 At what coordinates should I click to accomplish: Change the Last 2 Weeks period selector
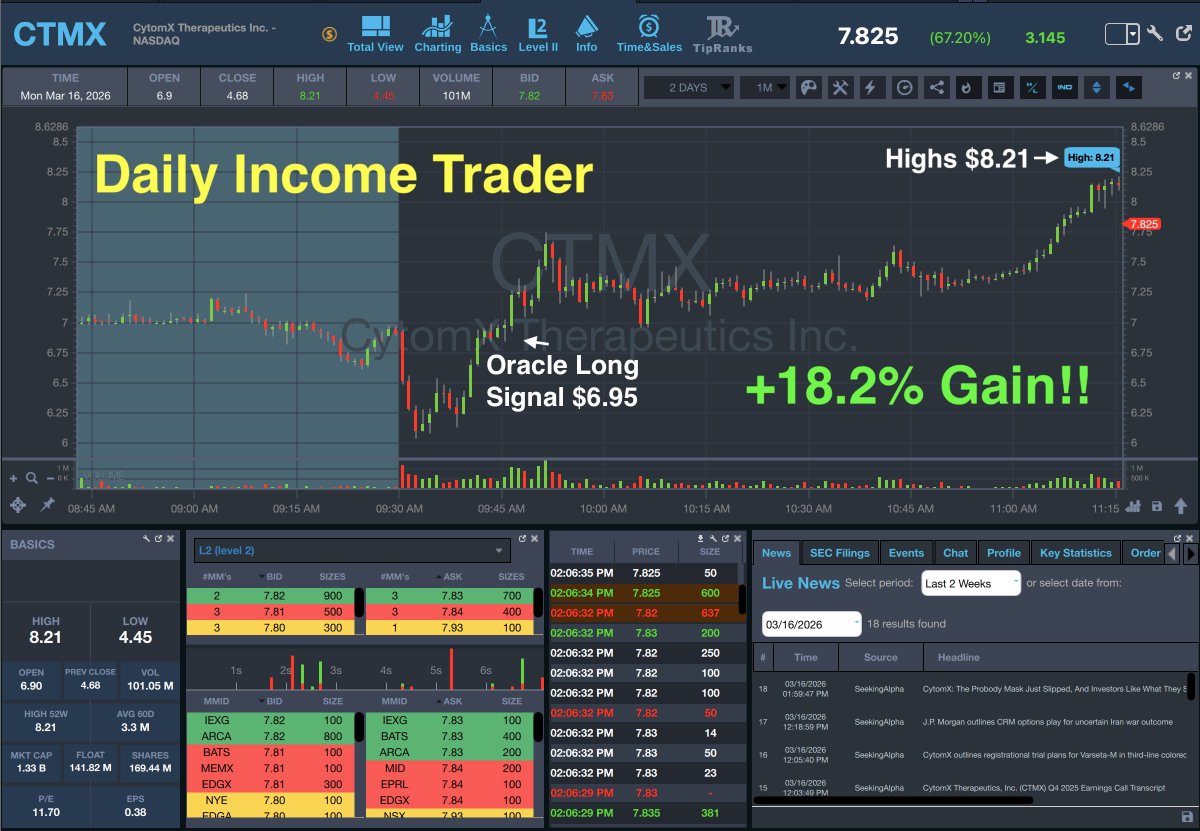click(969, 583)
